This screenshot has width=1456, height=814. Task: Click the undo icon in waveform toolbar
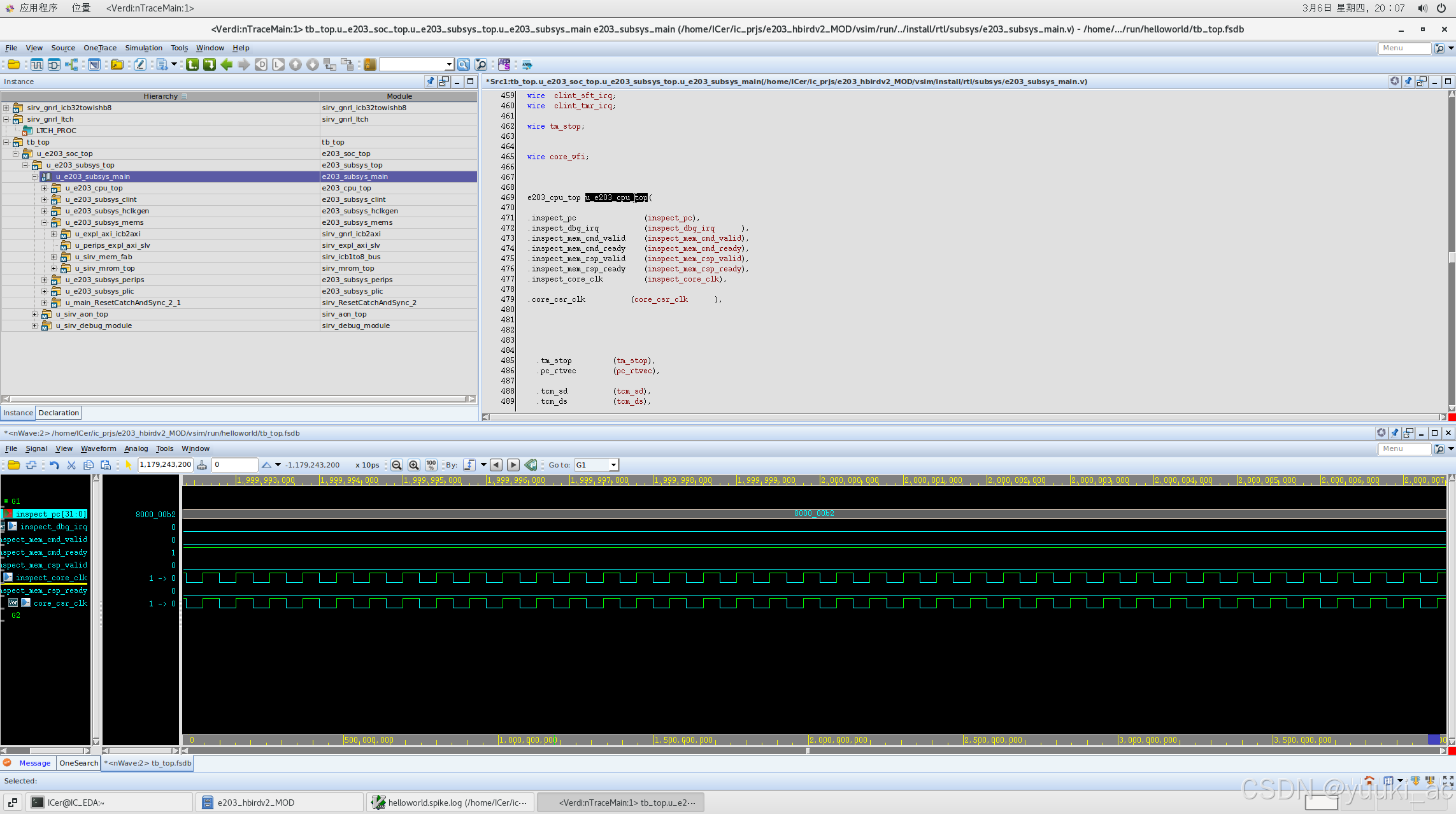[x=54, y=465]
